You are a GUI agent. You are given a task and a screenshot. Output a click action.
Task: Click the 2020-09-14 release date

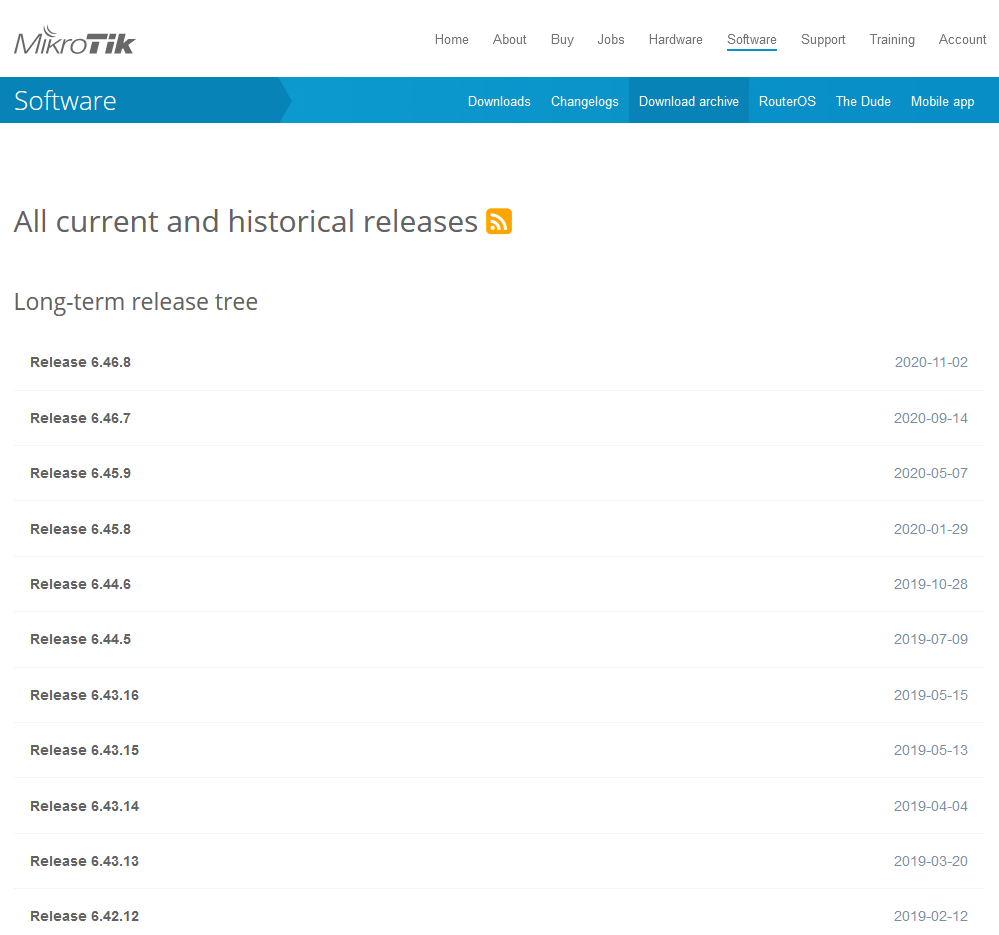pyautogui.click(x=930, y=418)
